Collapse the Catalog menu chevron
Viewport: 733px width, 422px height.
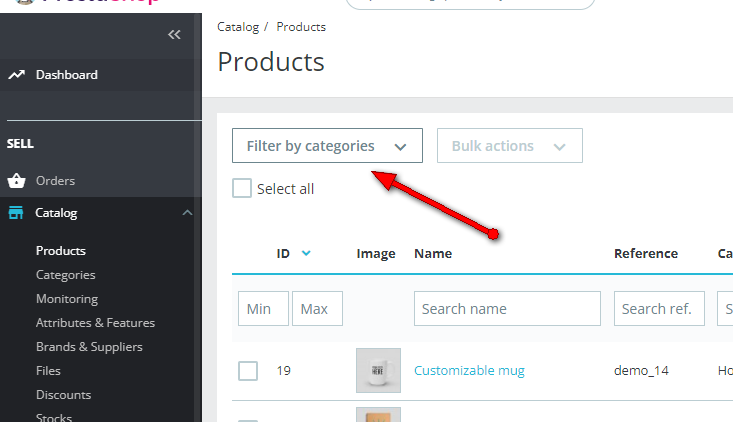point(187,213)
